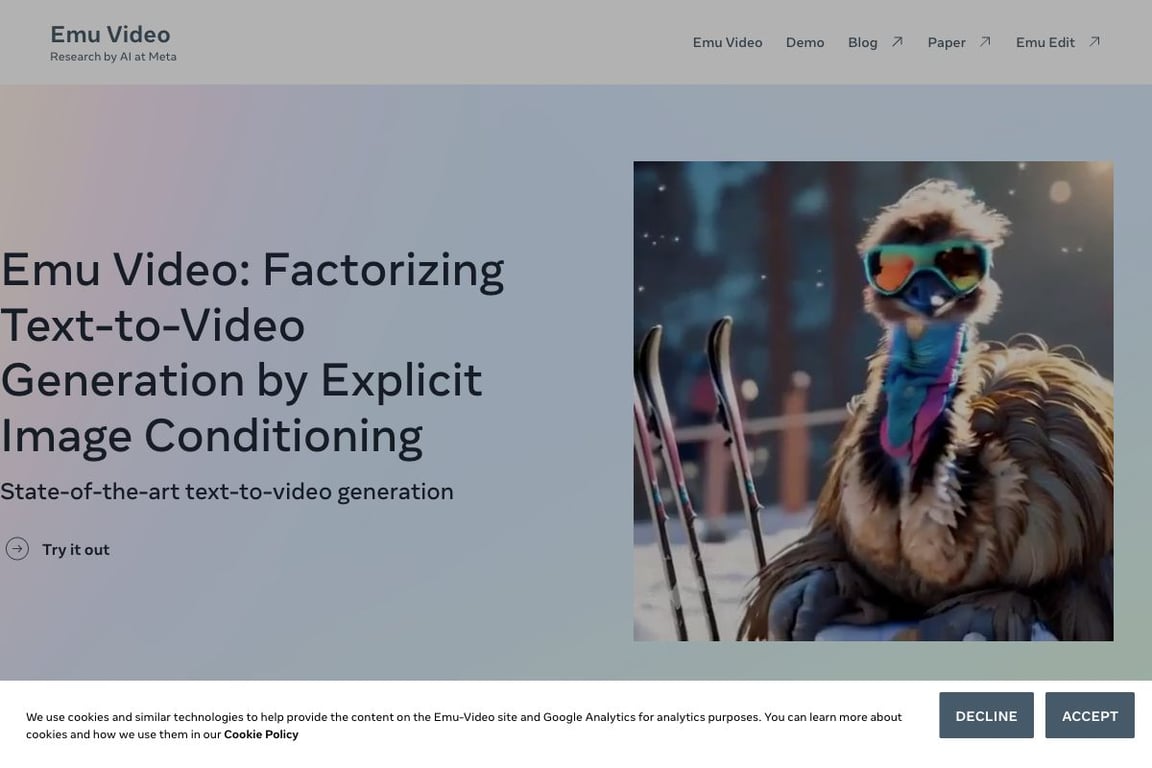Image resolution: width=1152 pixels, height=768 pixels.
Task: Click the external arrow icon beside Emu Edit
Action: coord(1094,42)
